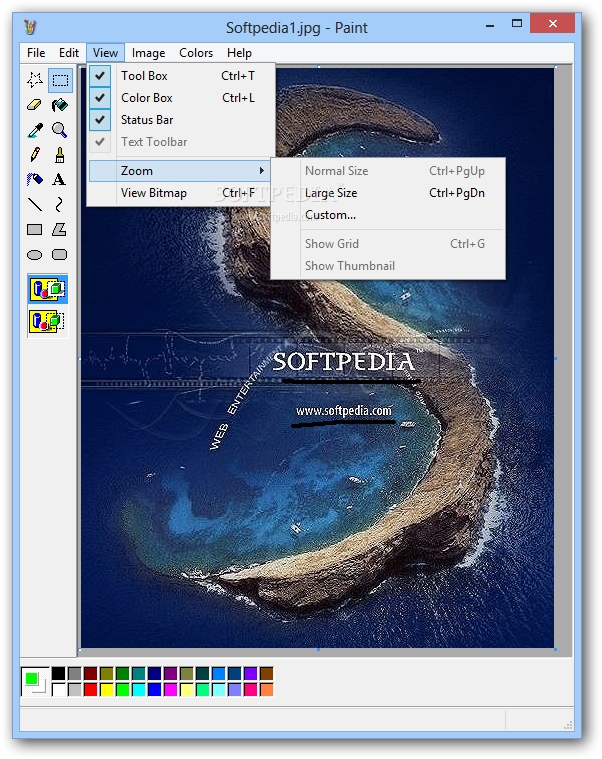Pick the yellow color swatch
This screenshot has width=602, height=759.
[106, 689]
